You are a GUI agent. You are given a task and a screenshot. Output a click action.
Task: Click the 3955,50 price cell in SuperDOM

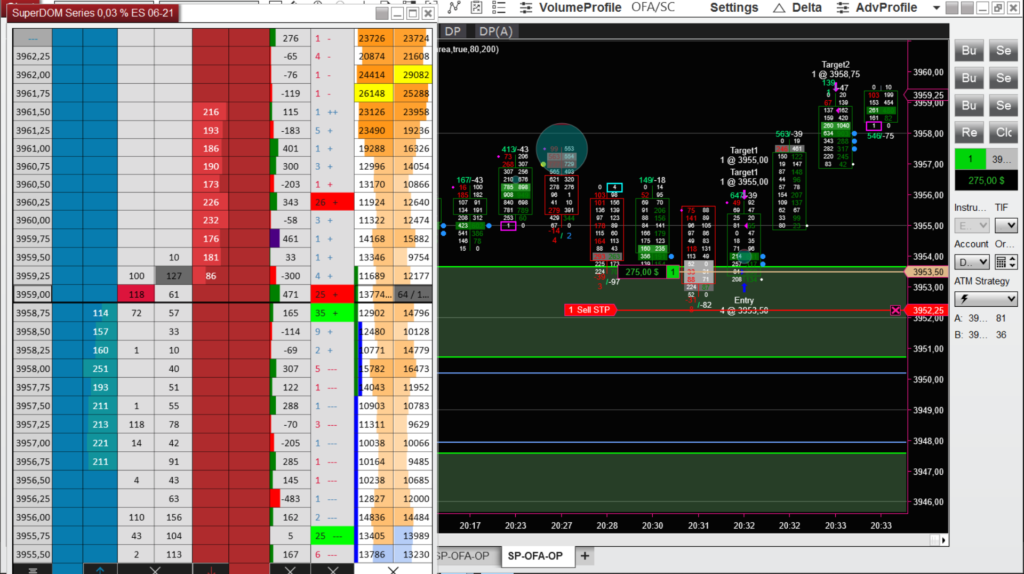(33, 554)
